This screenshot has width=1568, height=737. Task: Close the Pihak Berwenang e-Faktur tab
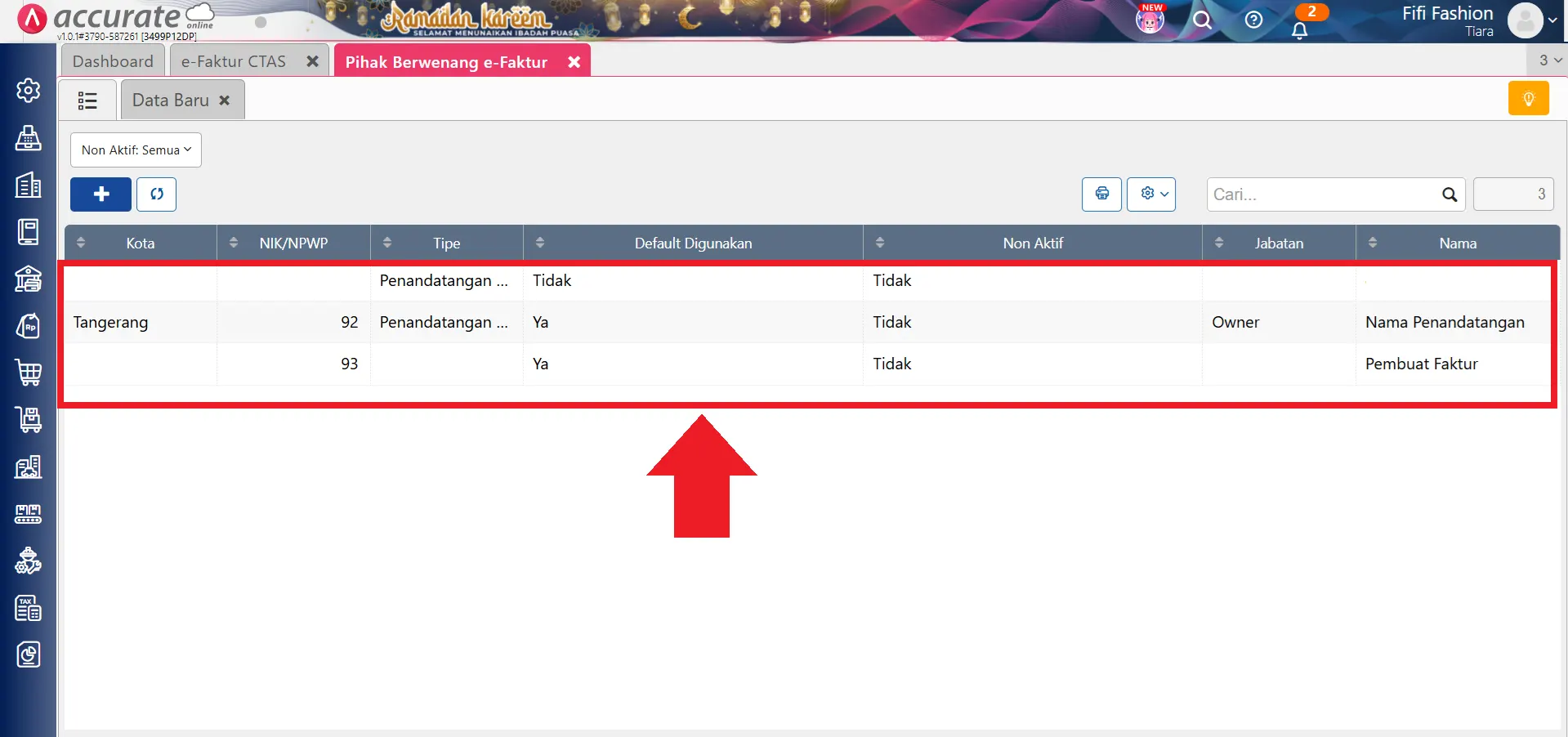coord(574,62)
